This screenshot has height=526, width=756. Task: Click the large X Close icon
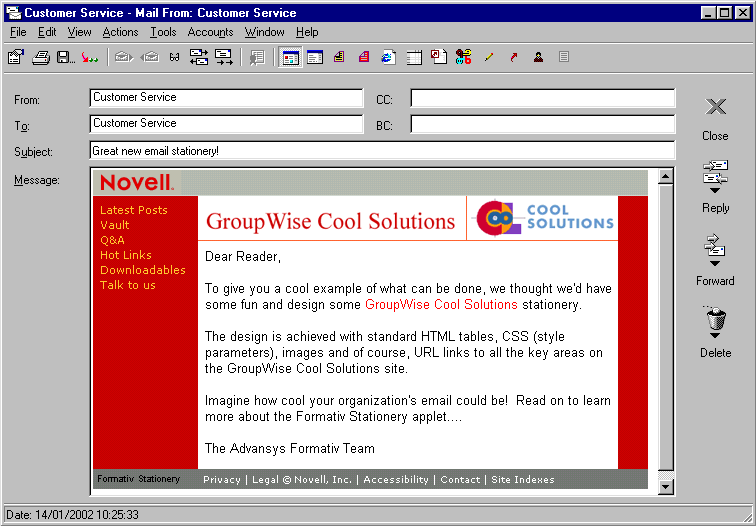(x=716, y=107)
